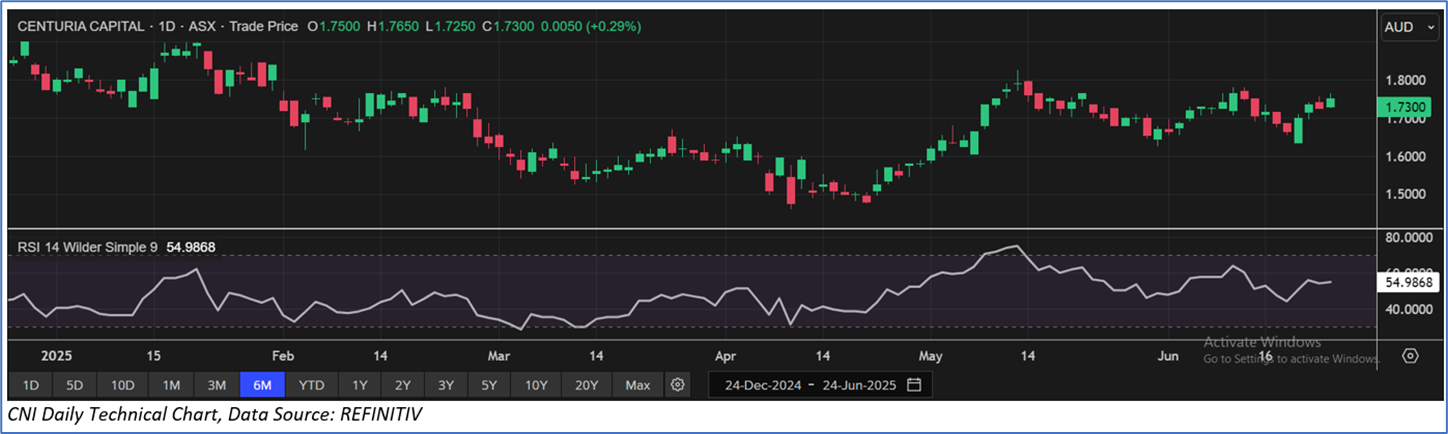Image resolution: width=1448 pixels, height=434 pixels.
Task: Click the target icon beside time axis
Action: [1410, 356]
